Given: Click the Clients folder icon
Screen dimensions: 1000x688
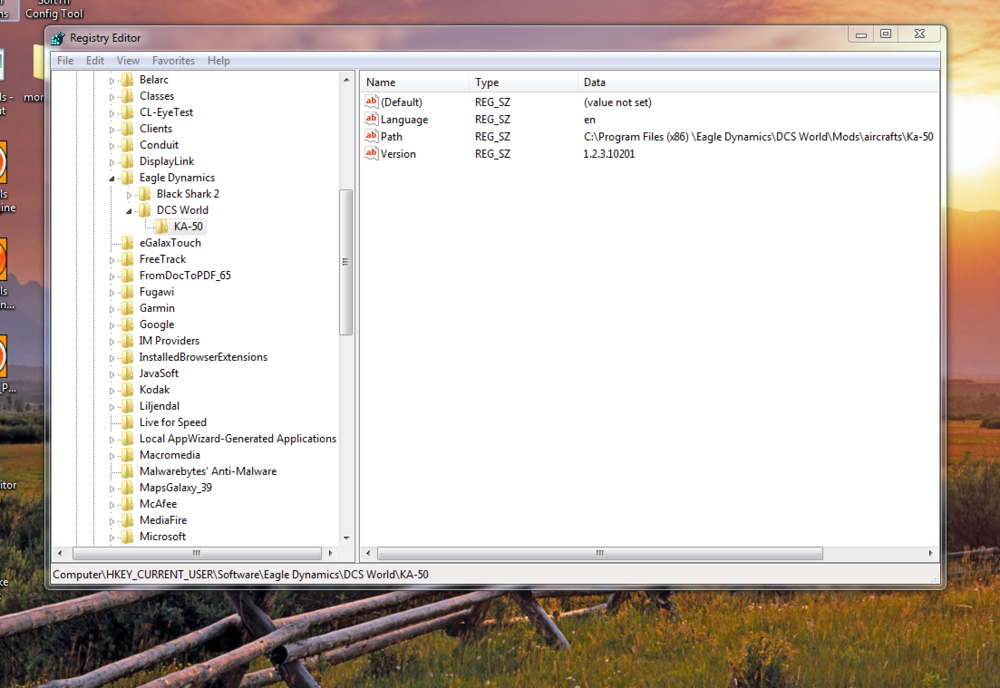Looking at the screenshot, I should click(128, 129).
